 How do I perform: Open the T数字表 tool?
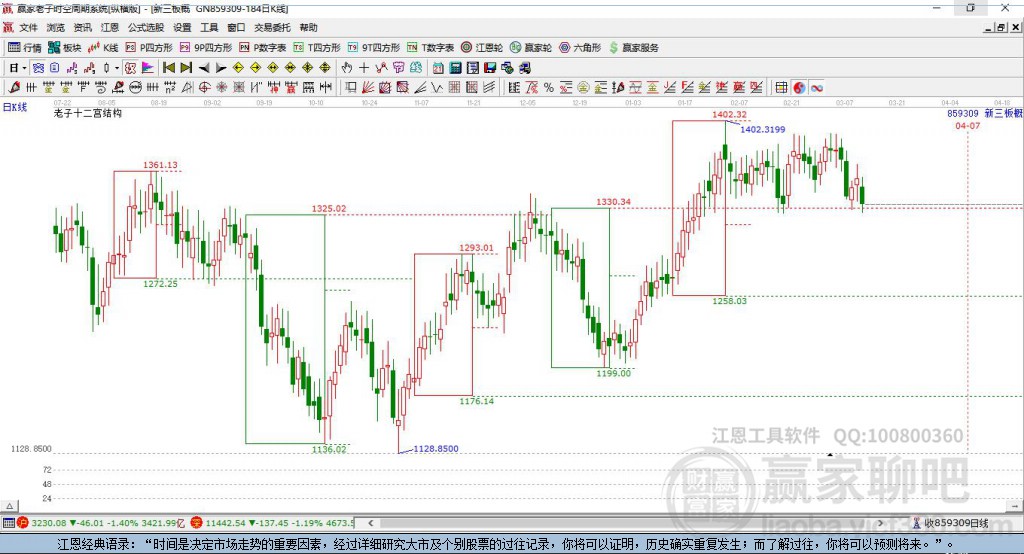430,48
